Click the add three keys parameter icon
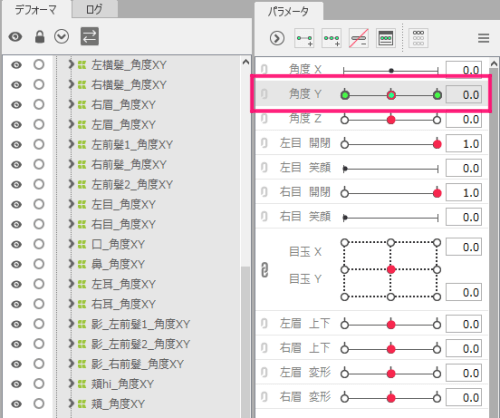 tap(331, 38)
